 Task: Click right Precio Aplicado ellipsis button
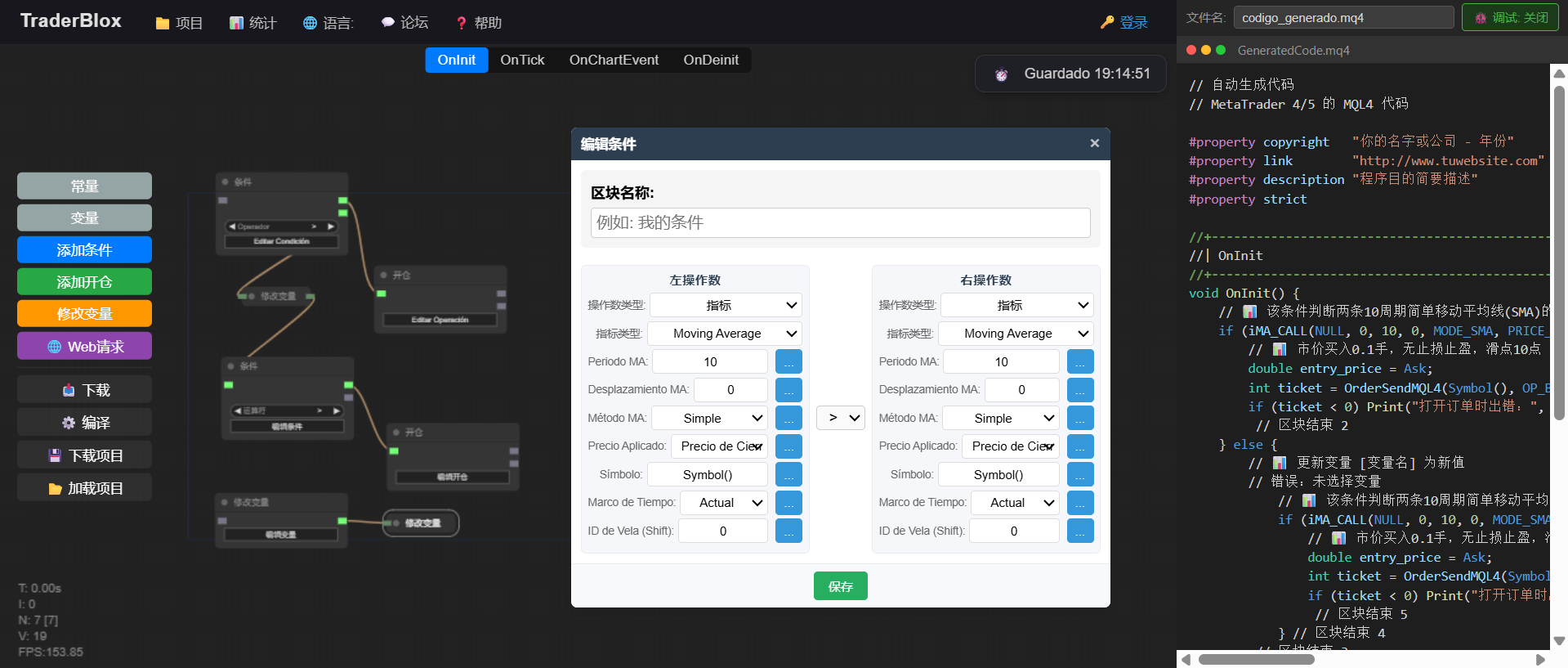coord(1080,446)
